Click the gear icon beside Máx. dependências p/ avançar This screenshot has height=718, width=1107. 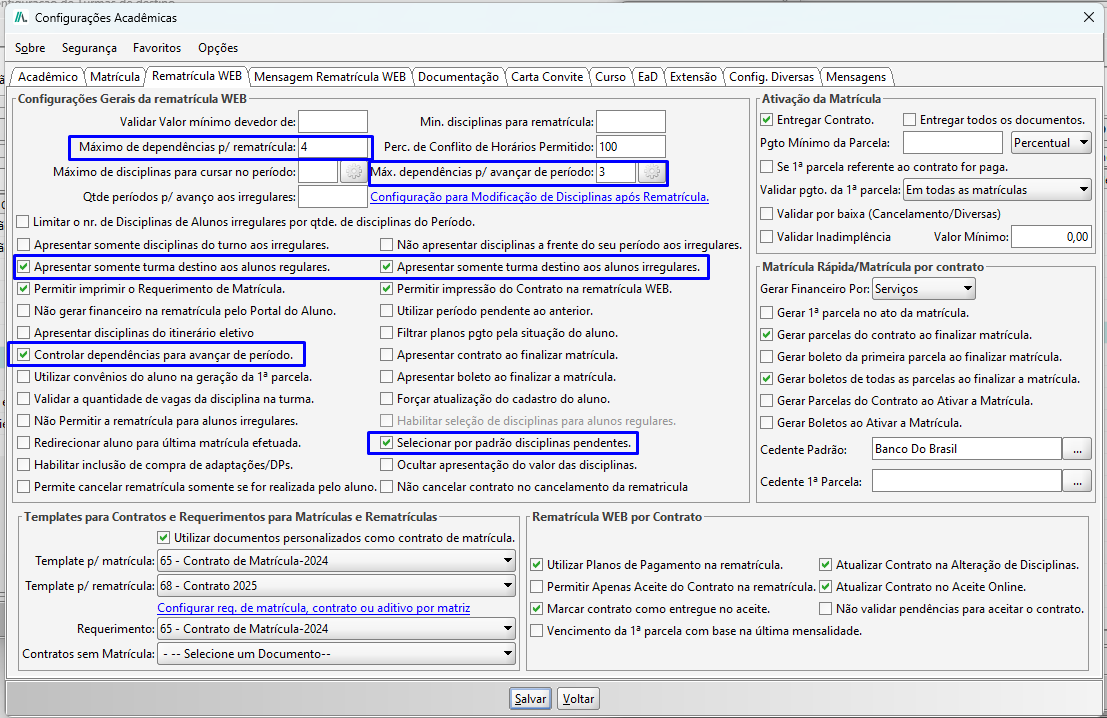(x=652, y=172)
